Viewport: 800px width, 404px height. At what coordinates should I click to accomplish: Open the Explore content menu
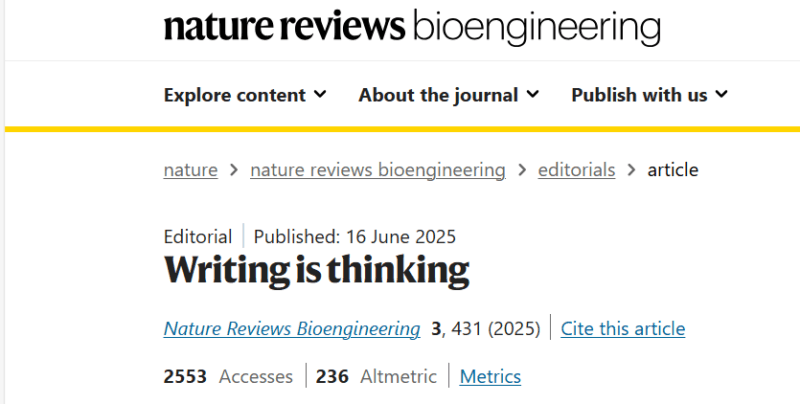tap(245, 95)
